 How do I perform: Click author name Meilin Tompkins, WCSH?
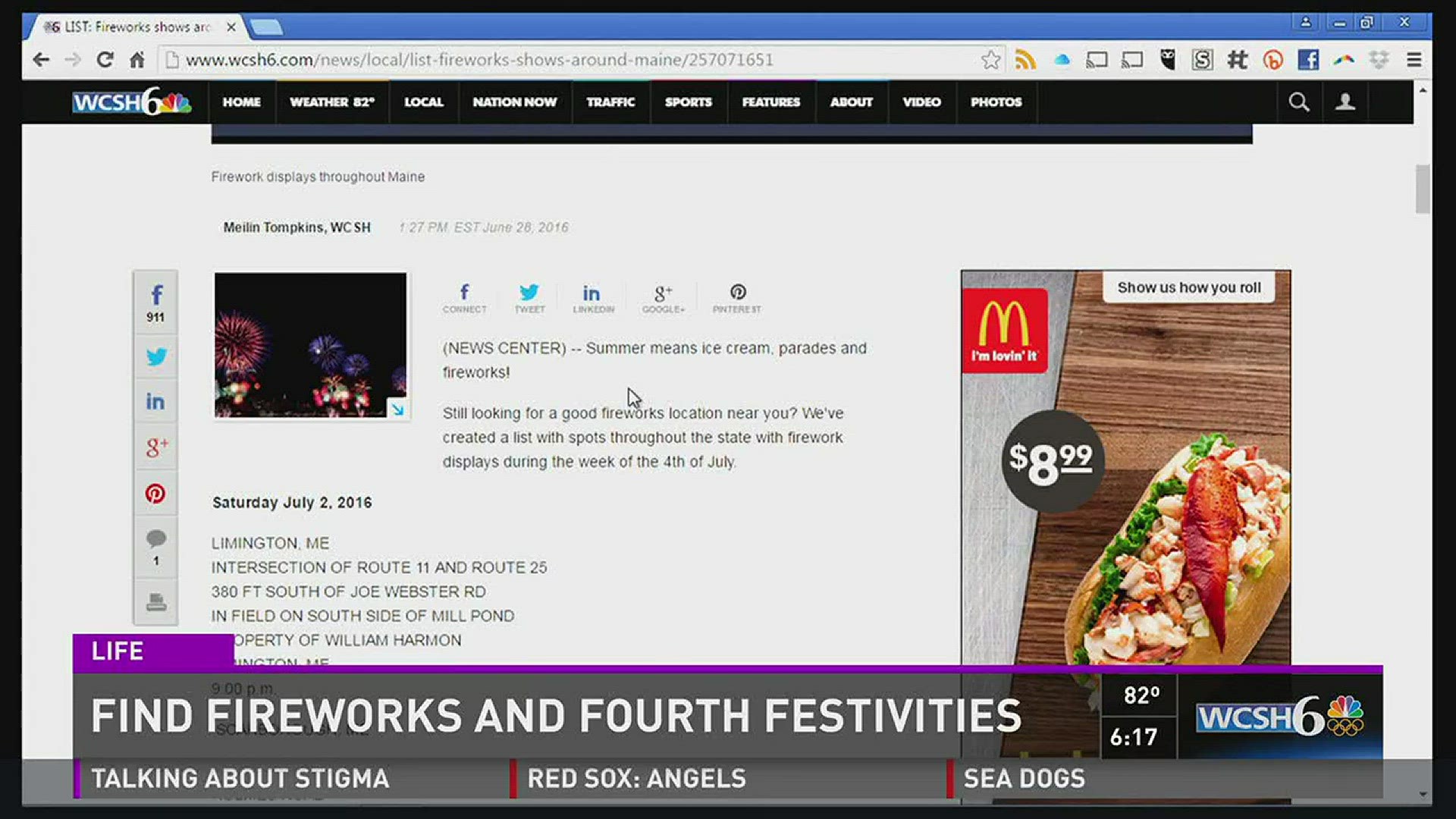pyautogui.click(x=297, y=227)
